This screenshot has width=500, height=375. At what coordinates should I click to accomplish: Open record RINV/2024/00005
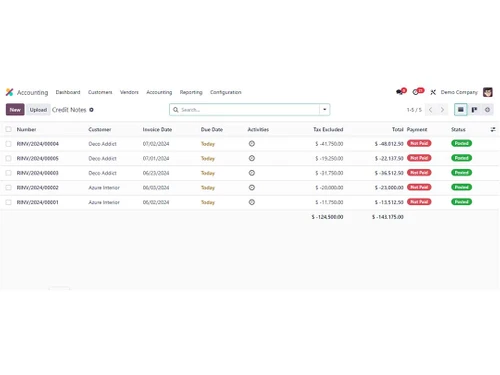point(38,158)
